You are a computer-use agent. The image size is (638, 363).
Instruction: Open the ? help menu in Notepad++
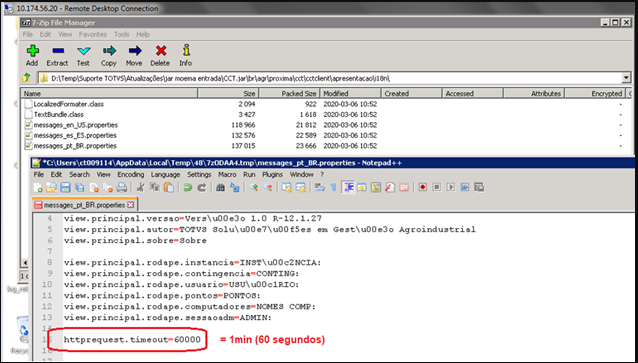322,175
